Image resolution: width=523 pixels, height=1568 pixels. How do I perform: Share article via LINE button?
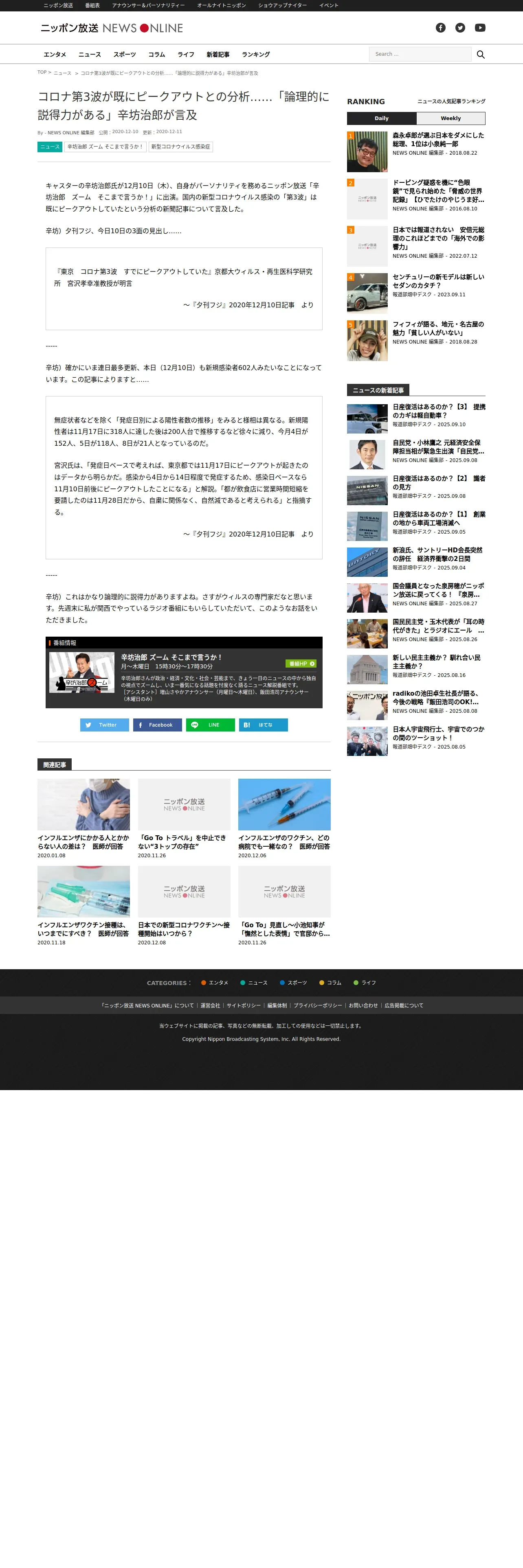pyautogui.click(x=210, y=725)
